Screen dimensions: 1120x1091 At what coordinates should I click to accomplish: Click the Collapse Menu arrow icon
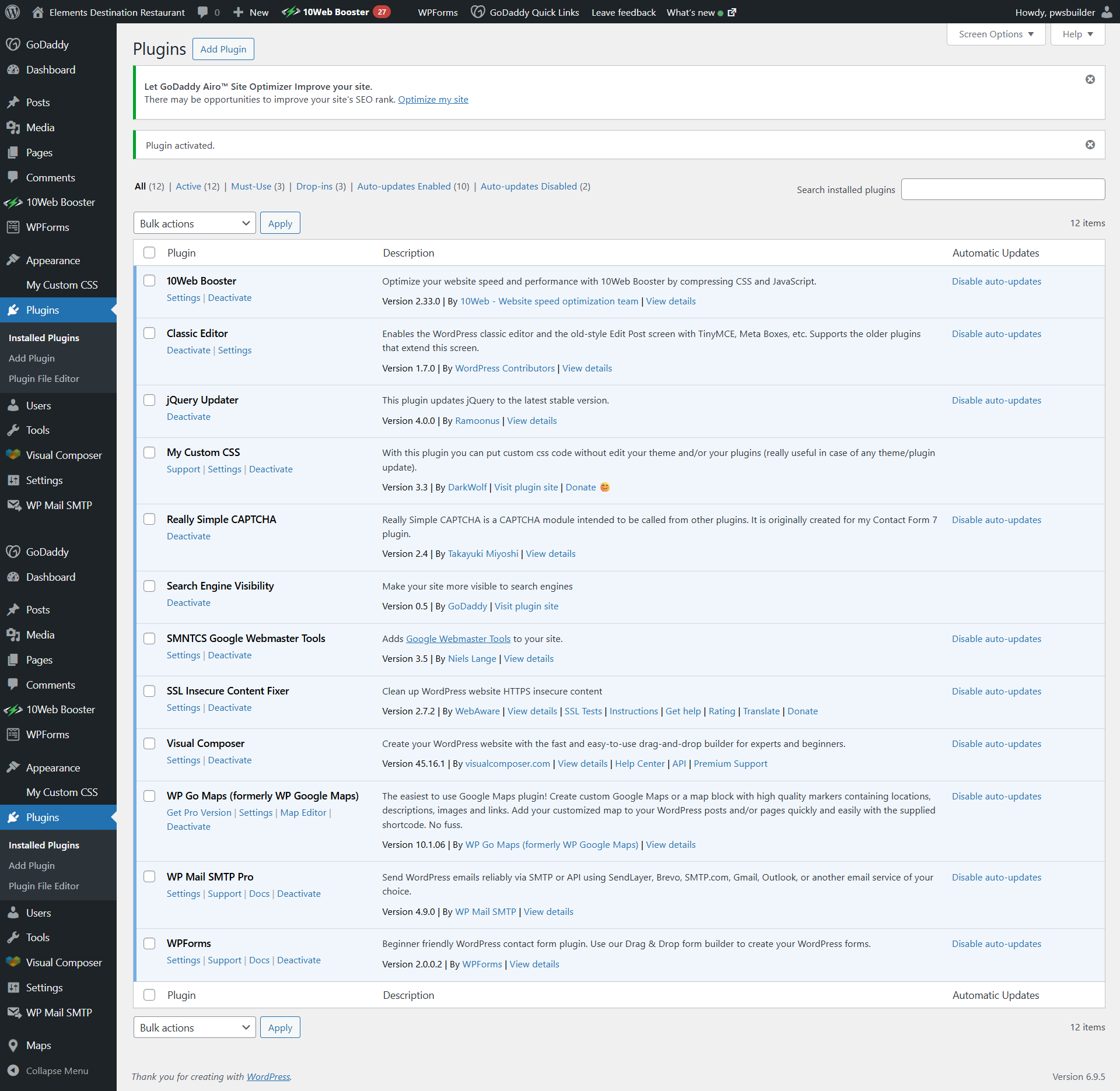tap(13, 1071)
